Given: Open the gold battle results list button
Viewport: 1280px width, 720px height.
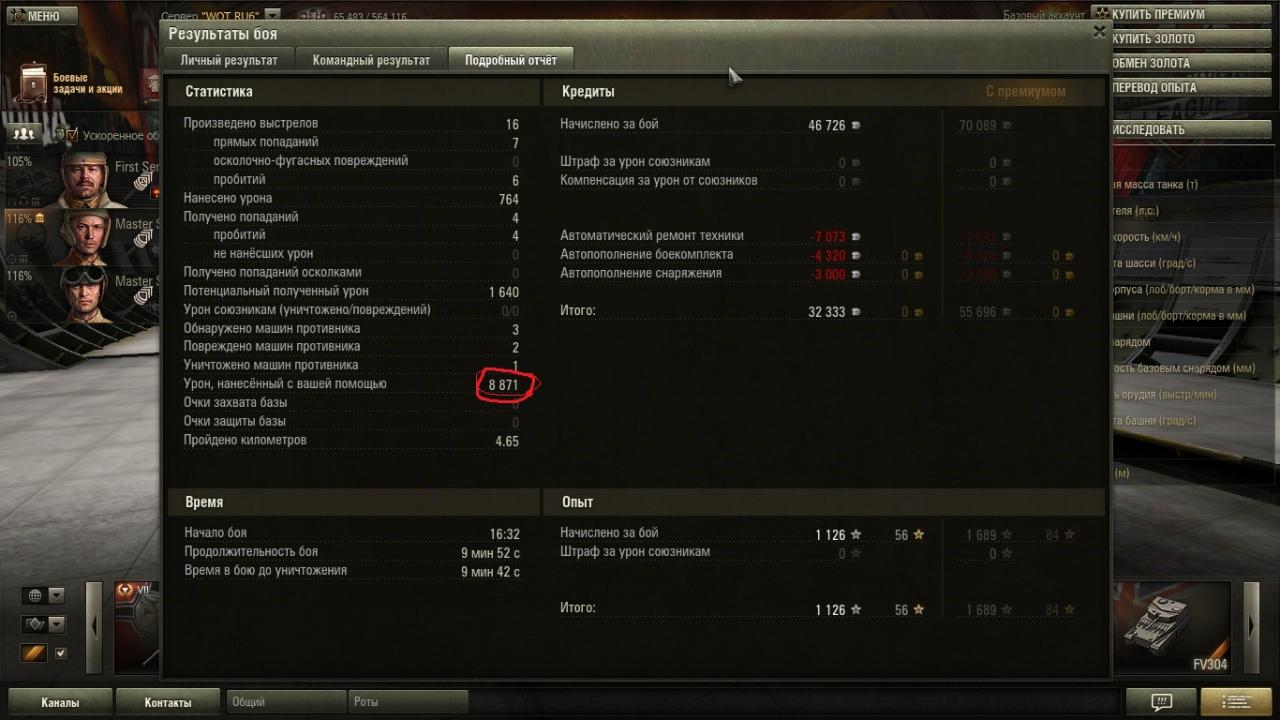Looking at the screenshot, I should [1236, 701].
